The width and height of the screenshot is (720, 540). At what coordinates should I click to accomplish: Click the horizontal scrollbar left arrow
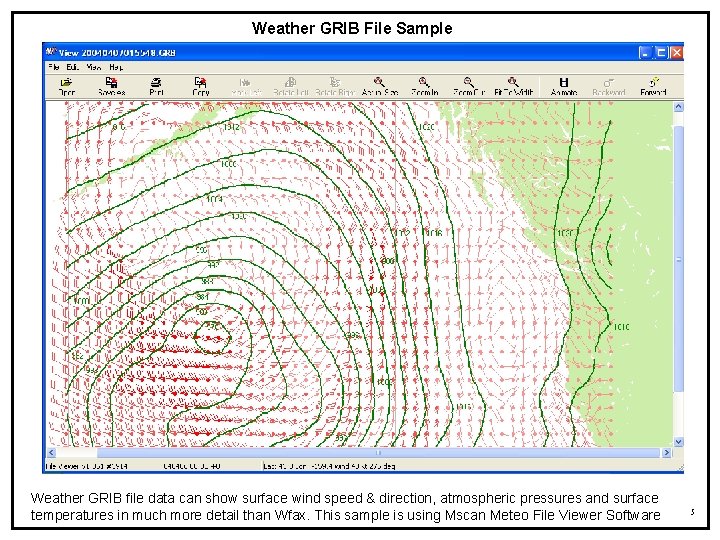[51, 453]
